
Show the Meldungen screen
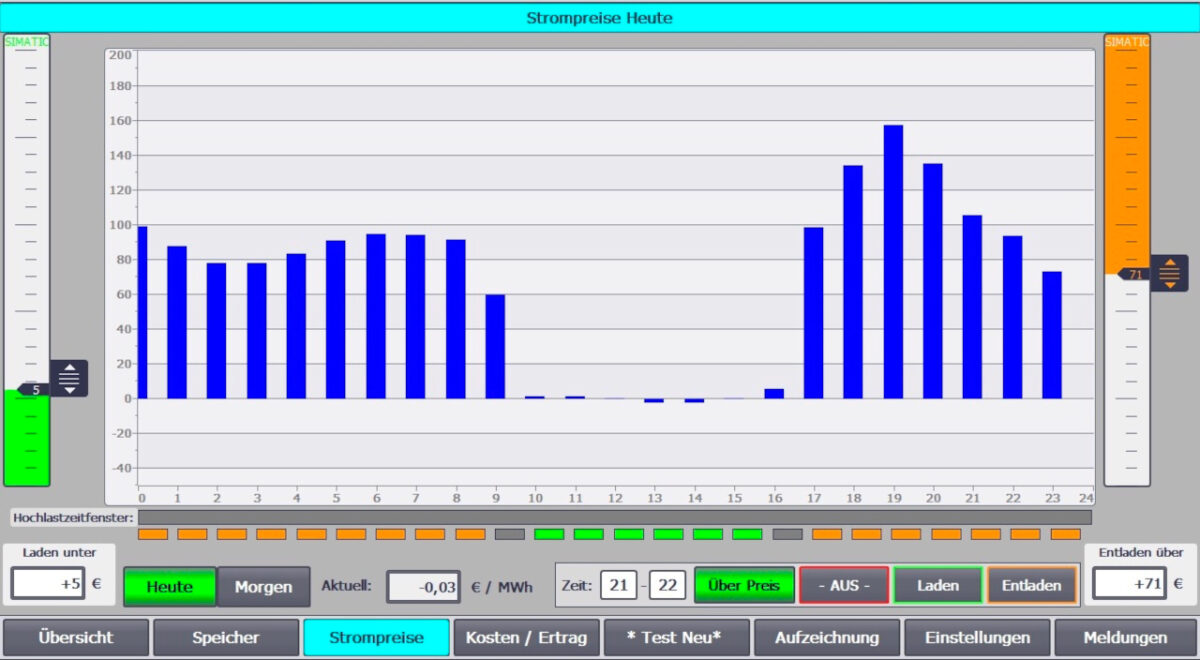1126,637
